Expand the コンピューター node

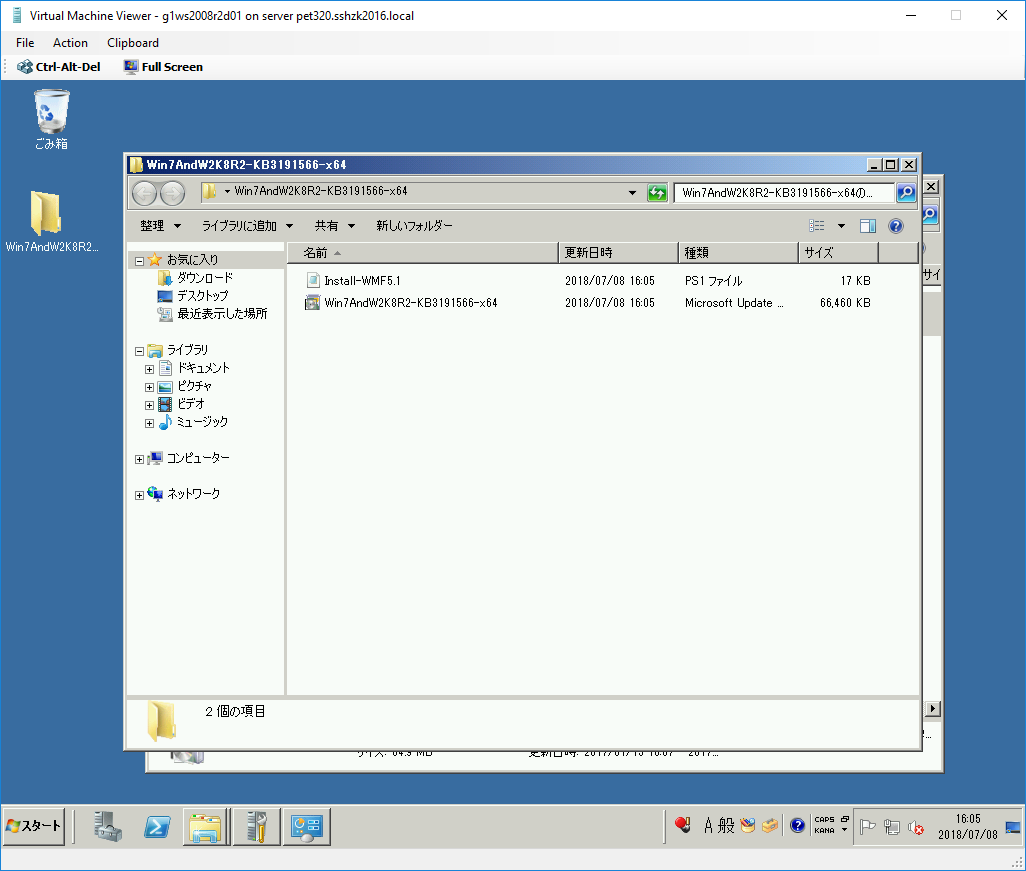point(139,459)
